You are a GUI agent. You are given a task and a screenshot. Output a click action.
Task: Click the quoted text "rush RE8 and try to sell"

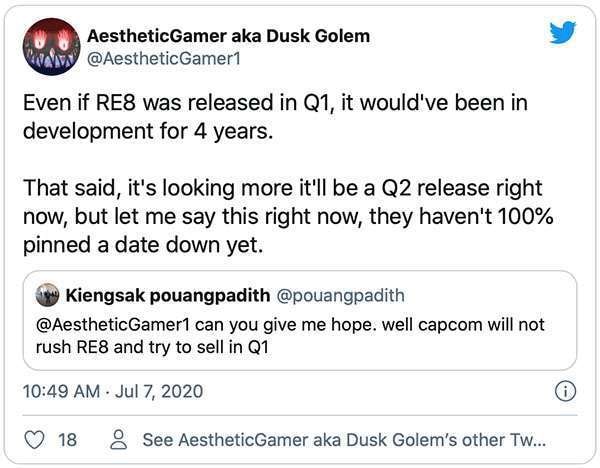point(150,346)
